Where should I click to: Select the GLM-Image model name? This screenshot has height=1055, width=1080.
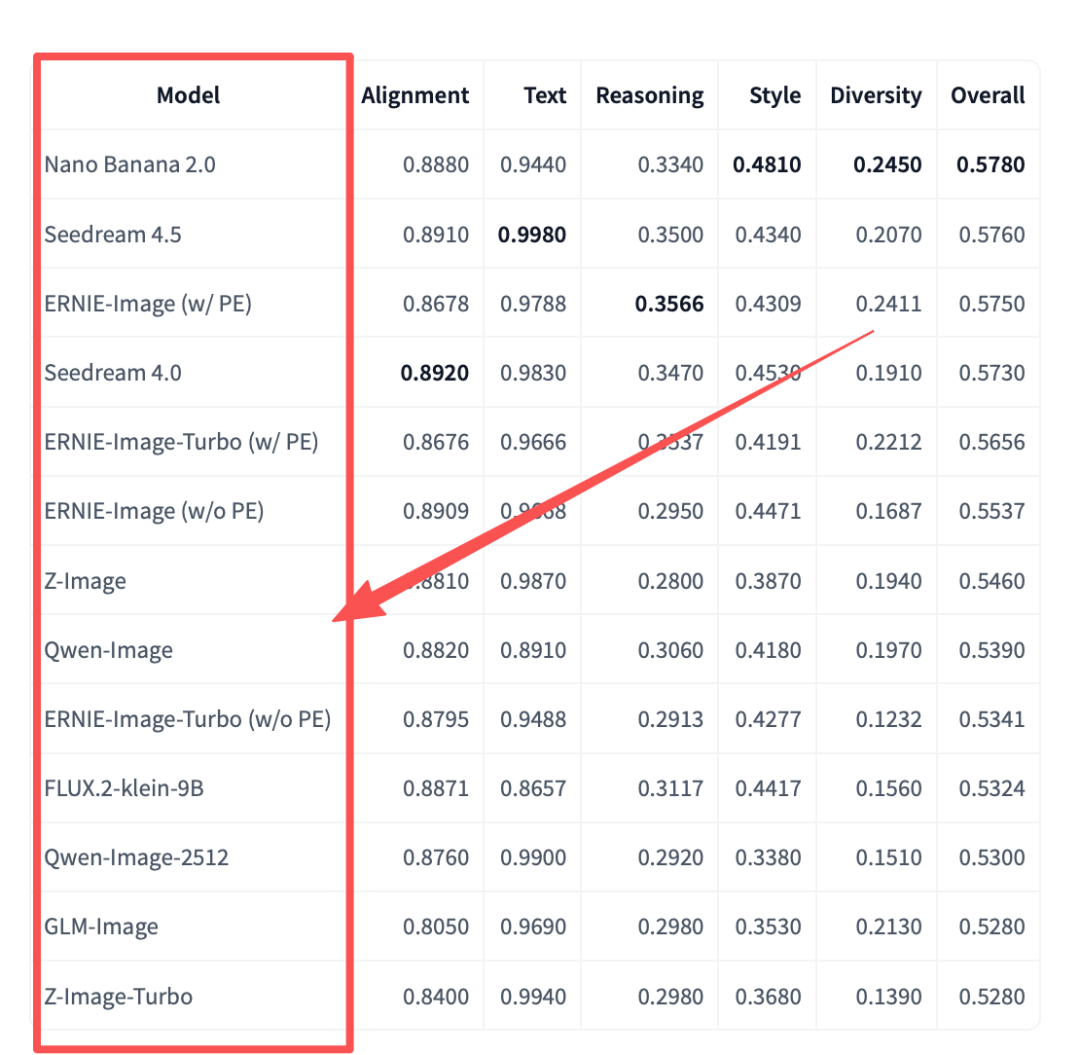click(x=101, y=927)
